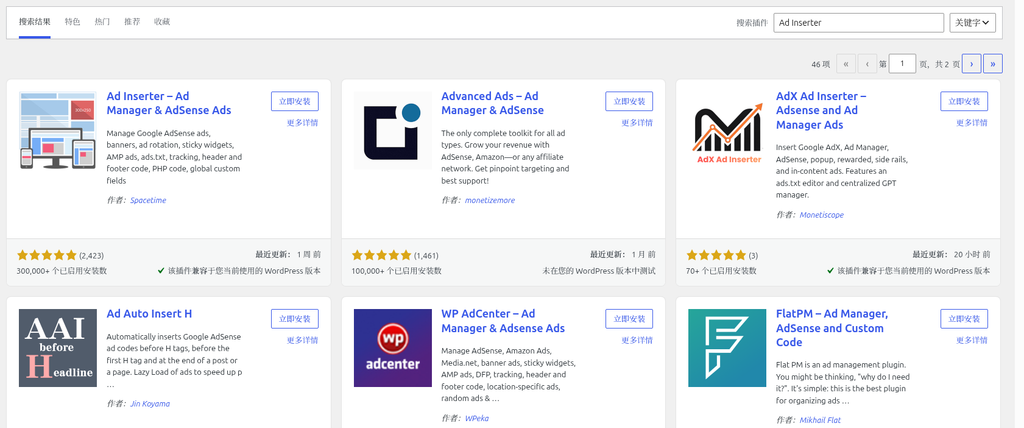Viewport: 1024px width, 428px height.
Task: Install the FlatPM plugin
Action: click(964, 319)
